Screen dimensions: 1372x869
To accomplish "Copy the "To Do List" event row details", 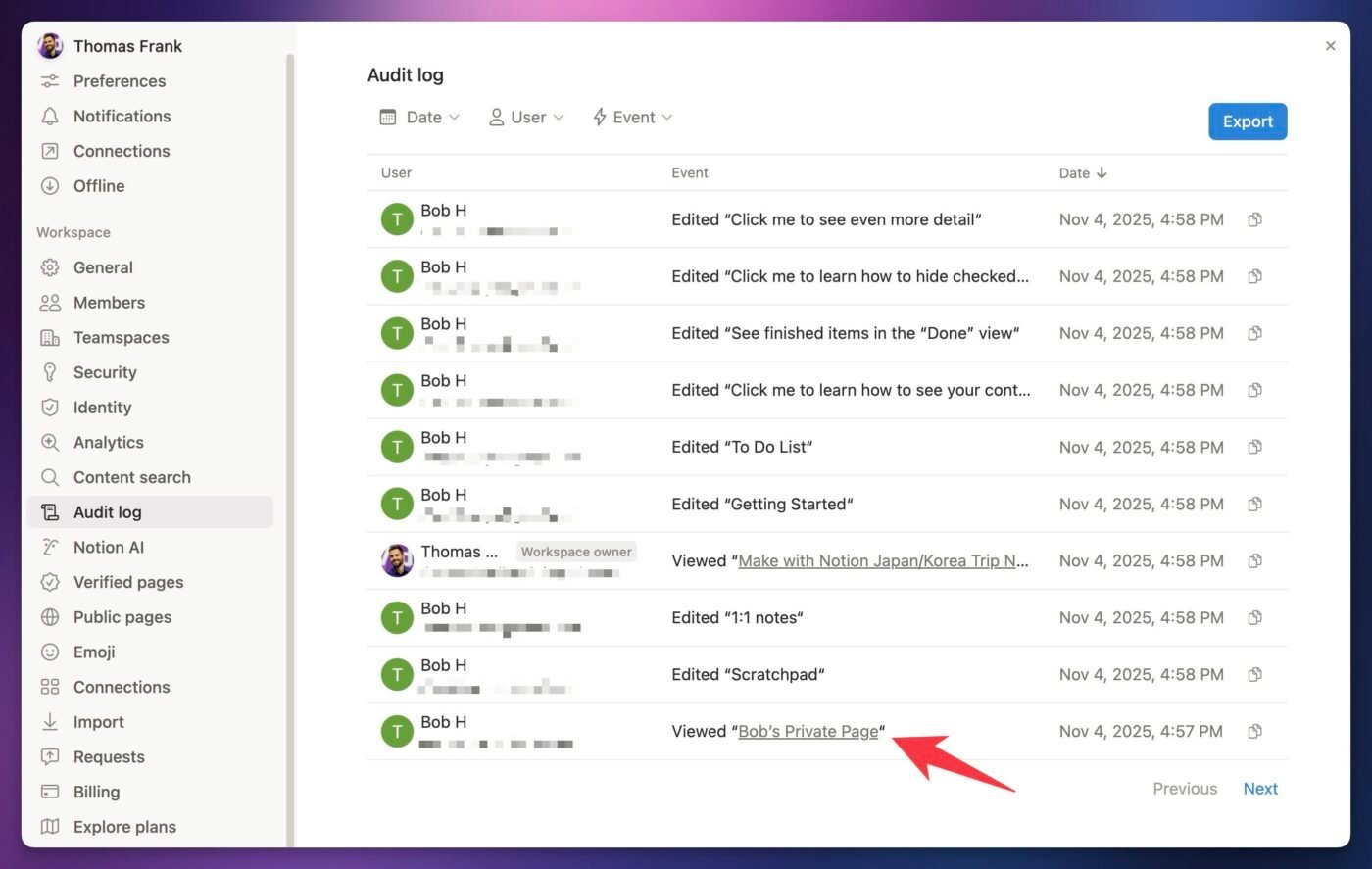I will (x=1254, y=448).
